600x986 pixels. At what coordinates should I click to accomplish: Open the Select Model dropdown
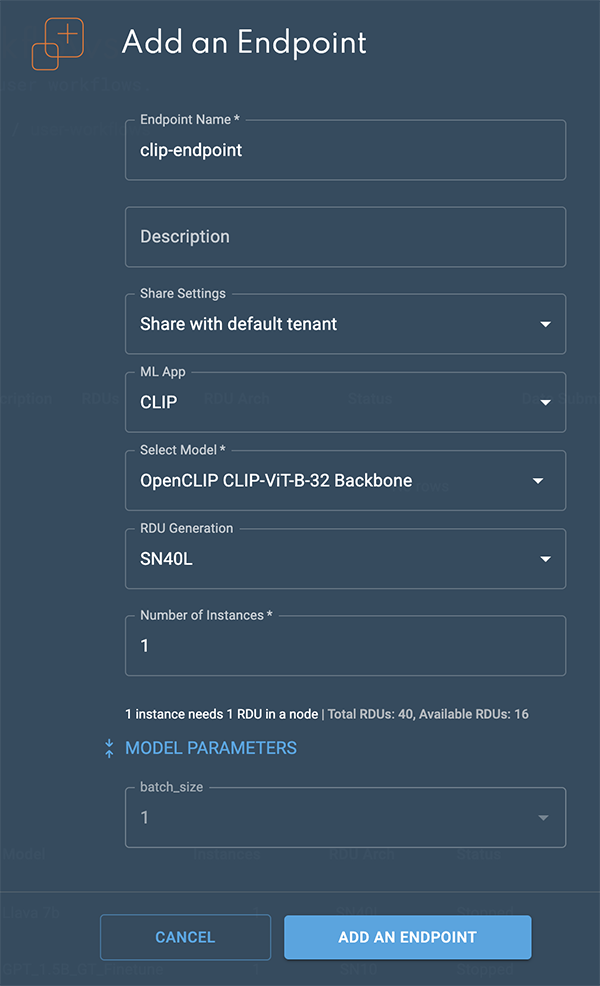(x=345, y=480)
